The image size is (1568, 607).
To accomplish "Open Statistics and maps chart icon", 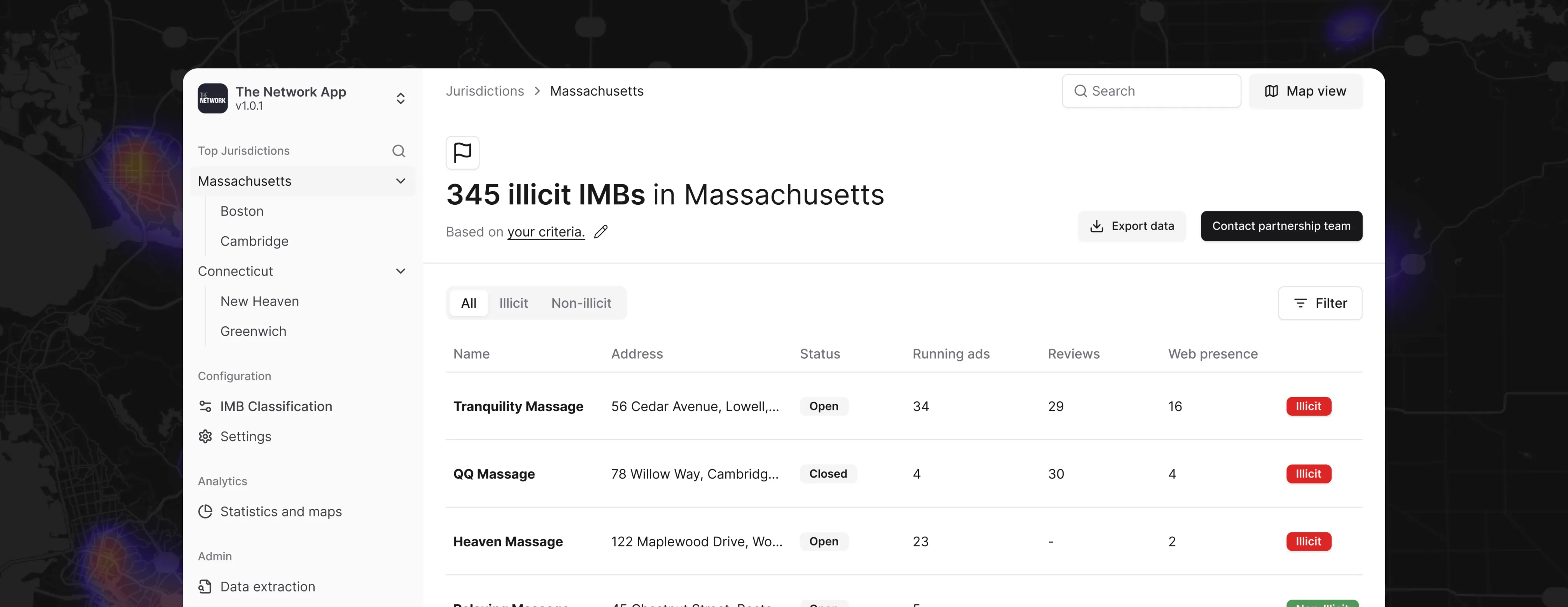I will coord(205,511).
